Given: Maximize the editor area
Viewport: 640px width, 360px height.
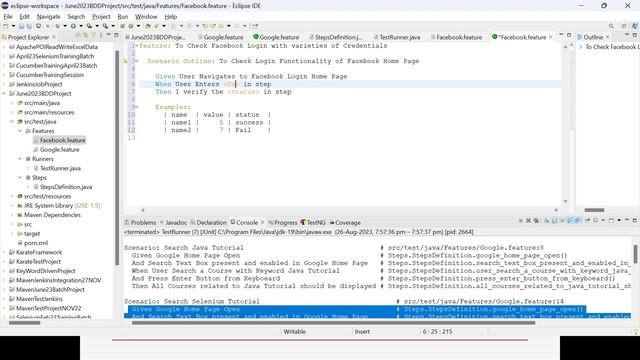Looking at the screenshot, I should click(569, 35).
